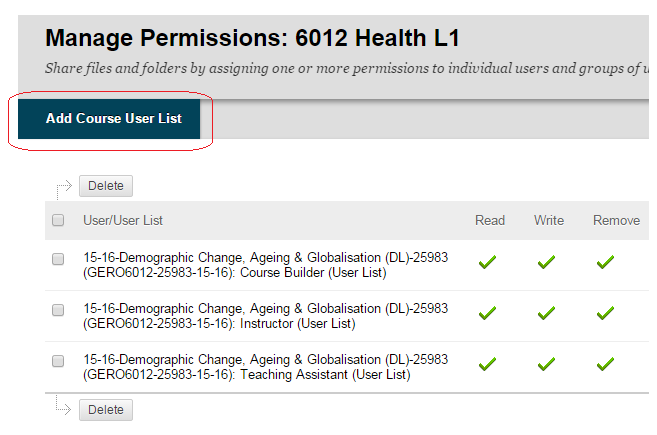Select the Course Builder user list checkbox

pos(58,259)
